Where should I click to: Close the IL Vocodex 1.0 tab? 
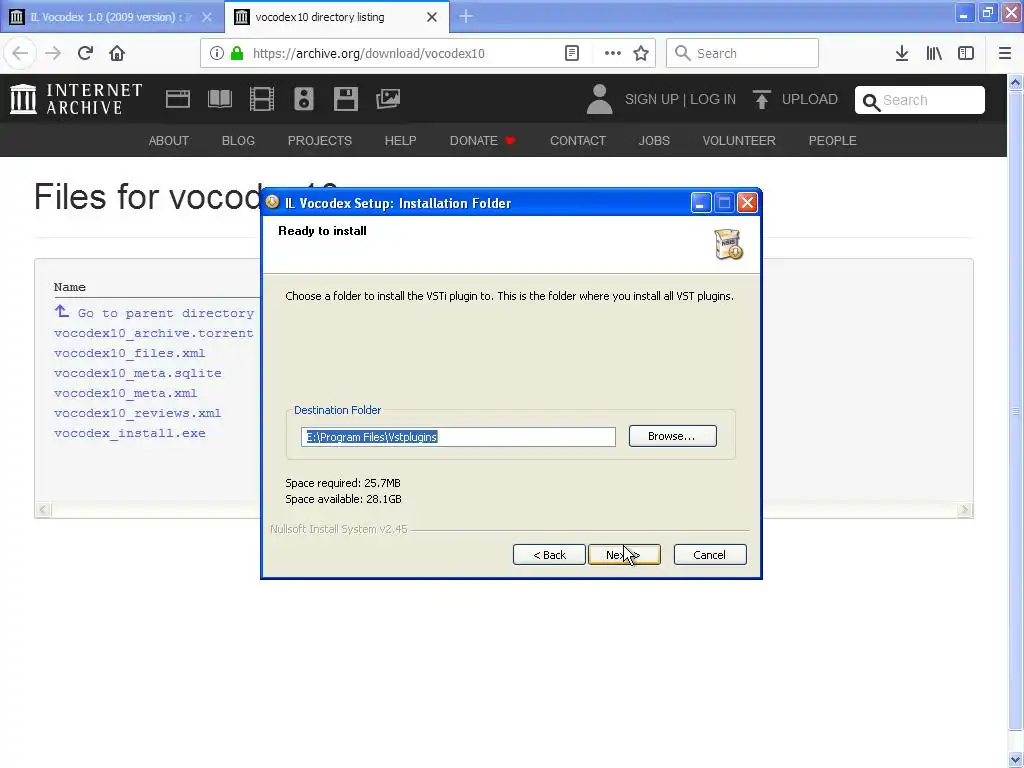(207, 17)
